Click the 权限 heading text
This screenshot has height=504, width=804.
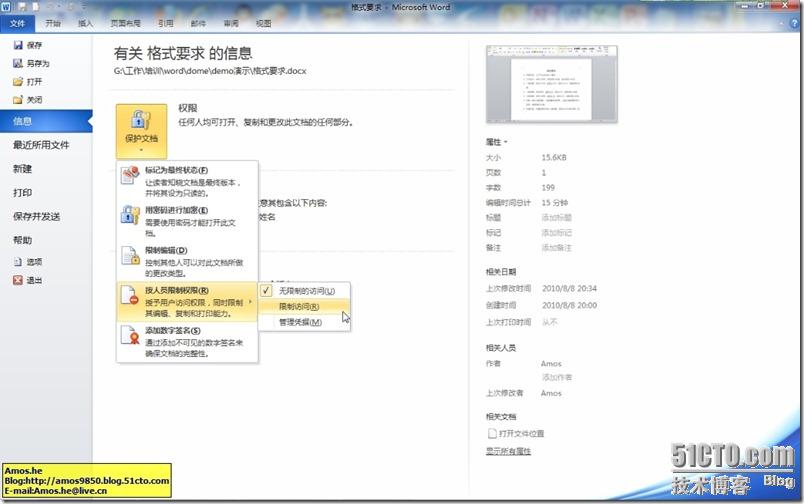[x=188, y=108]
